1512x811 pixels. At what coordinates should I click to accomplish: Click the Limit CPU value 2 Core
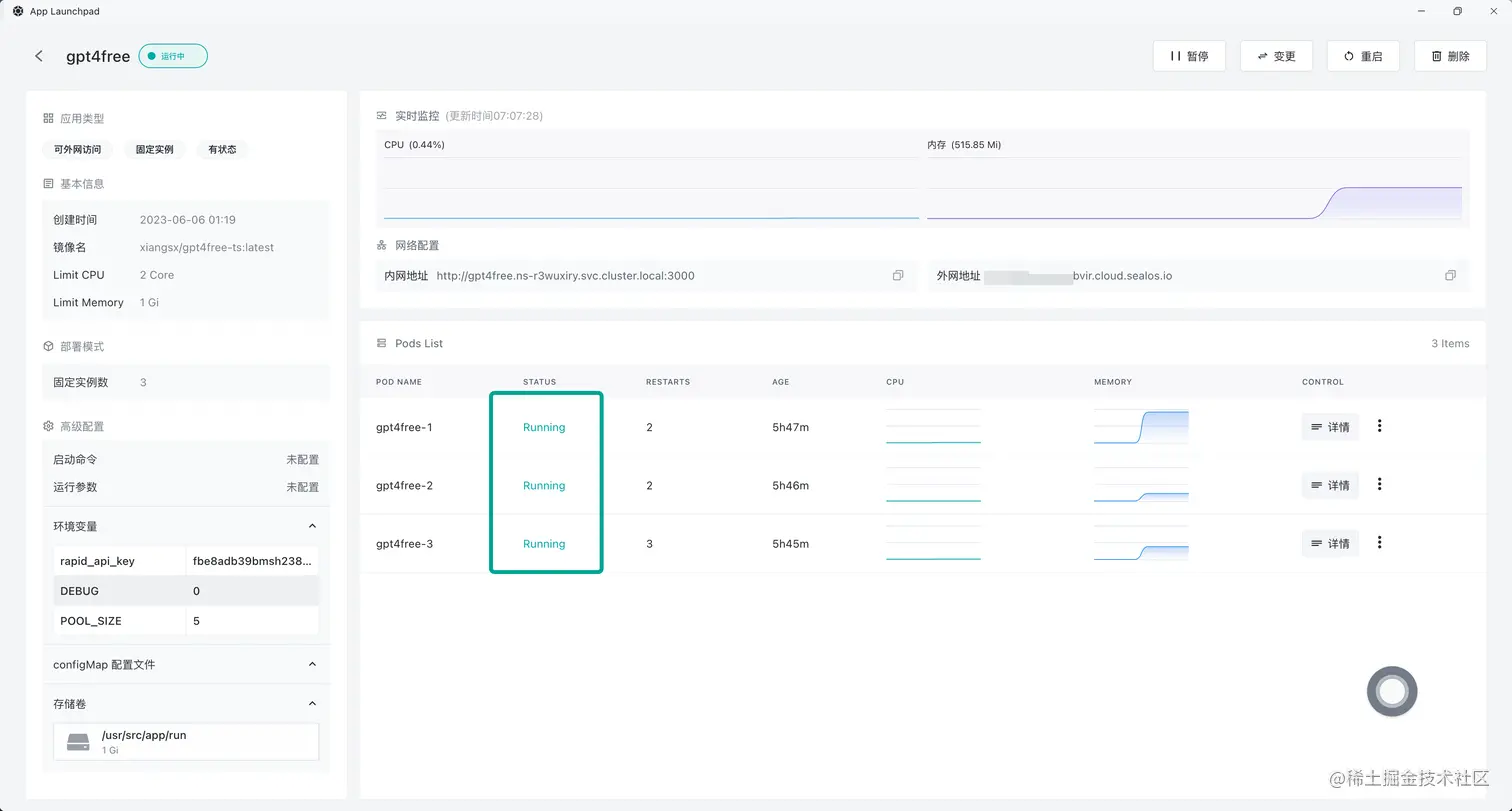click(x=157, y=275)
